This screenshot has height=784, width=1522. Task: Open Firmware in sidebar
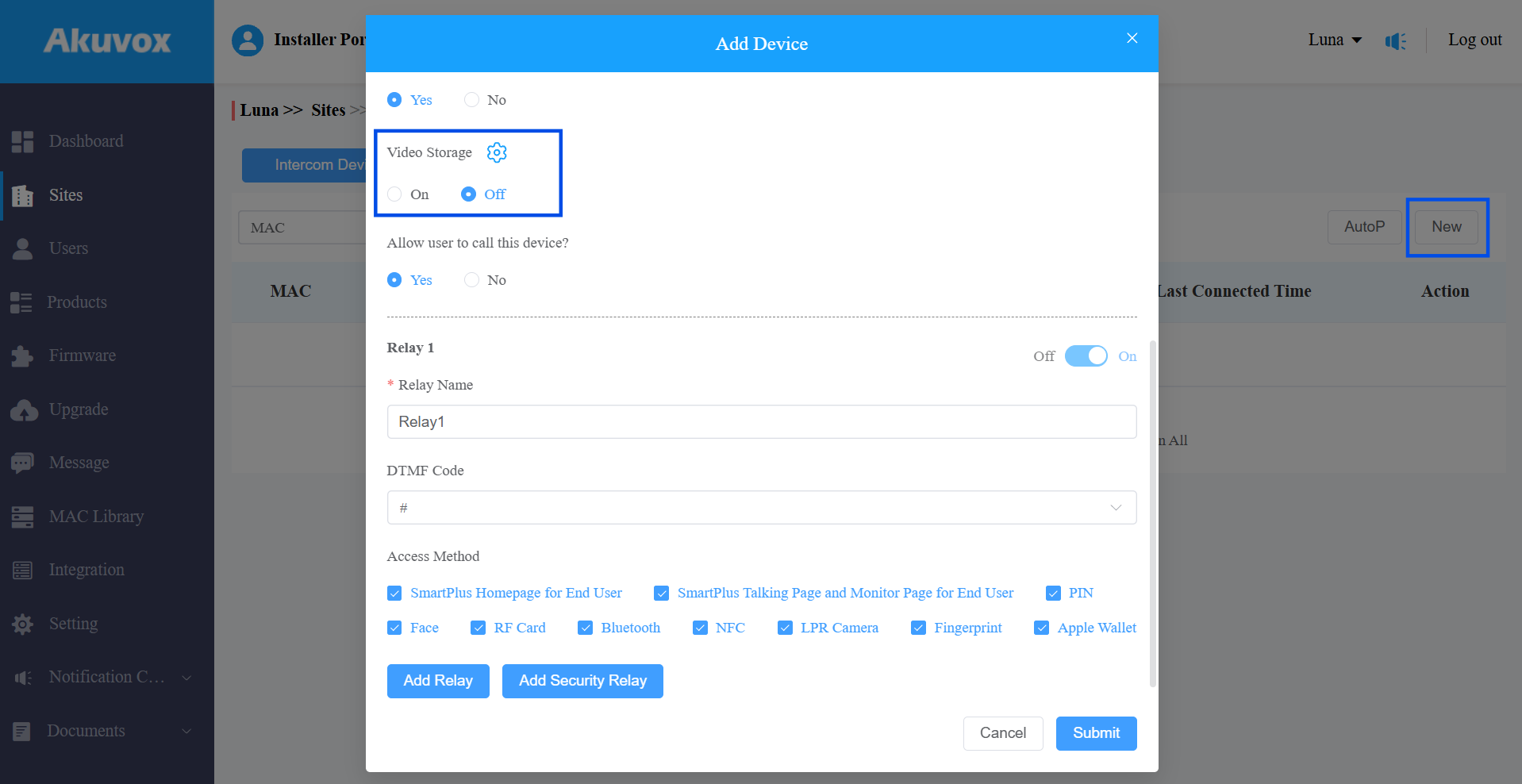pos(82,355)
